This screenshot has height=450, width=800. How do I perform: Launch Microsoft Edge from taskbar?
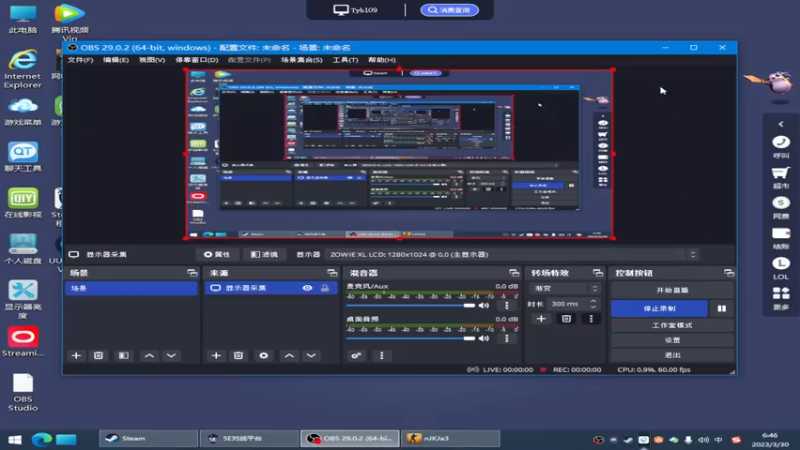point(42,439)
